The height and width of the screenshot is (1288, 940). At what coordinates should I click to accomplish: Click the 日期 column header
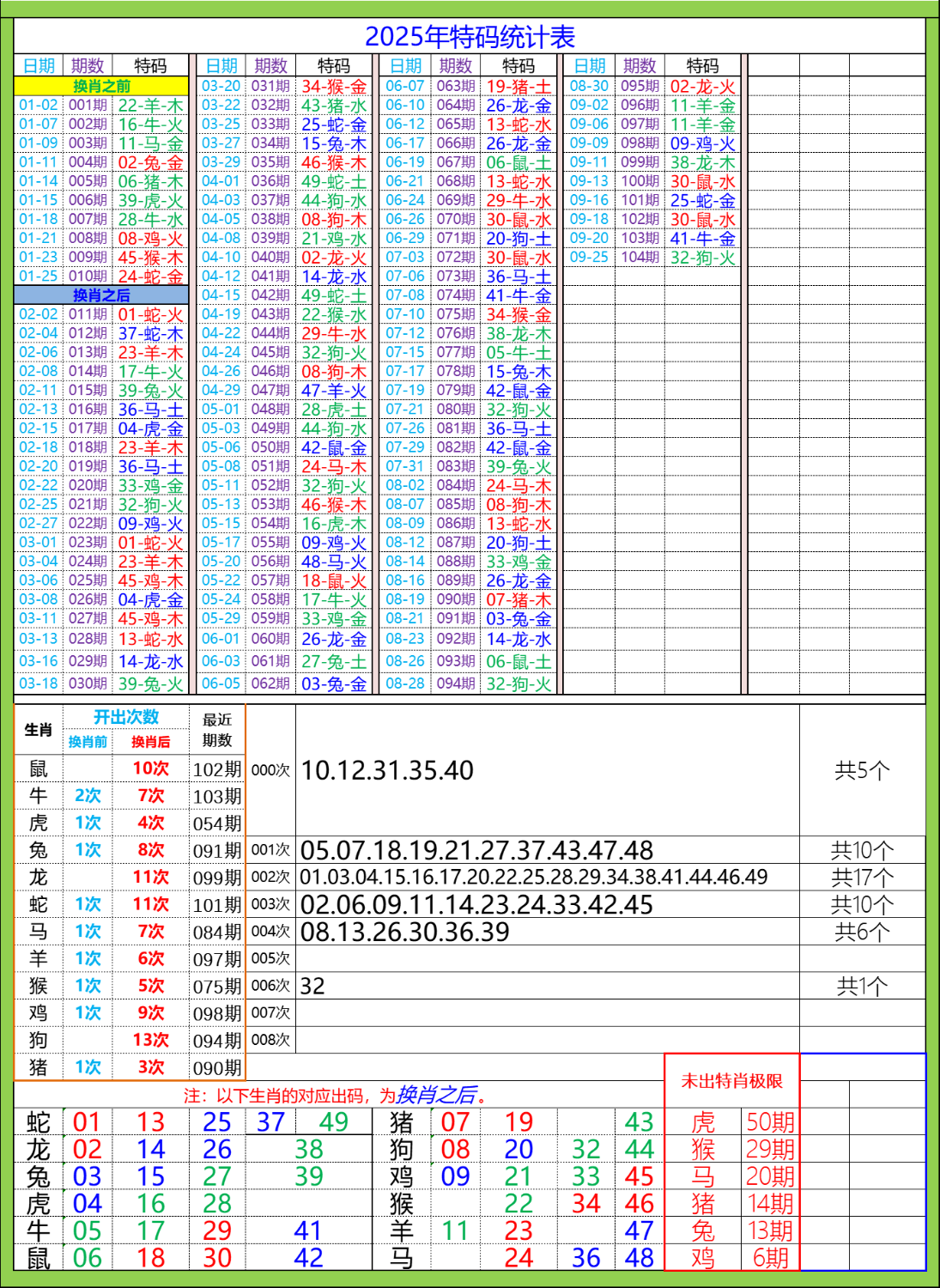click(x=36, y=64)
